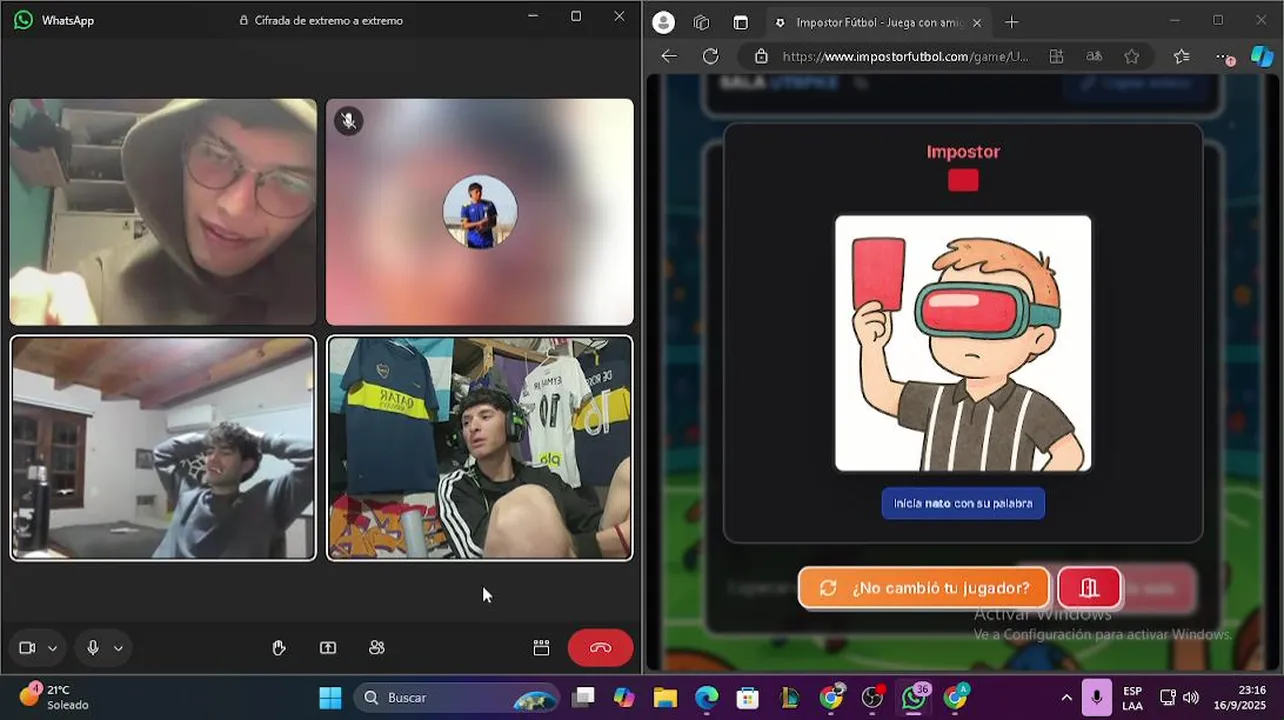Open Microsoft Store from the taskbar
Screen dimensions: 1284x720
point(747,697)
